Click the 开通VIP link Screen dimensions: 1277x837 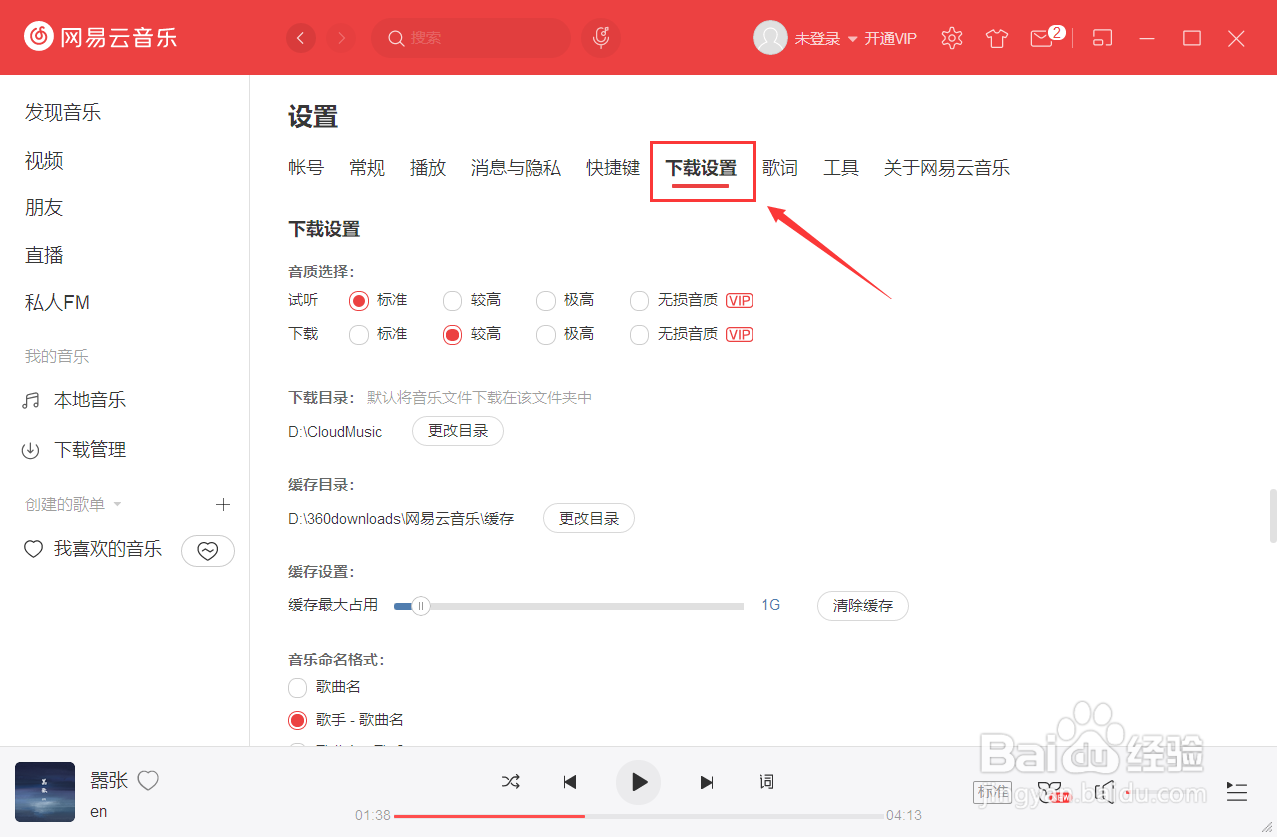click(x=890, y=38)
